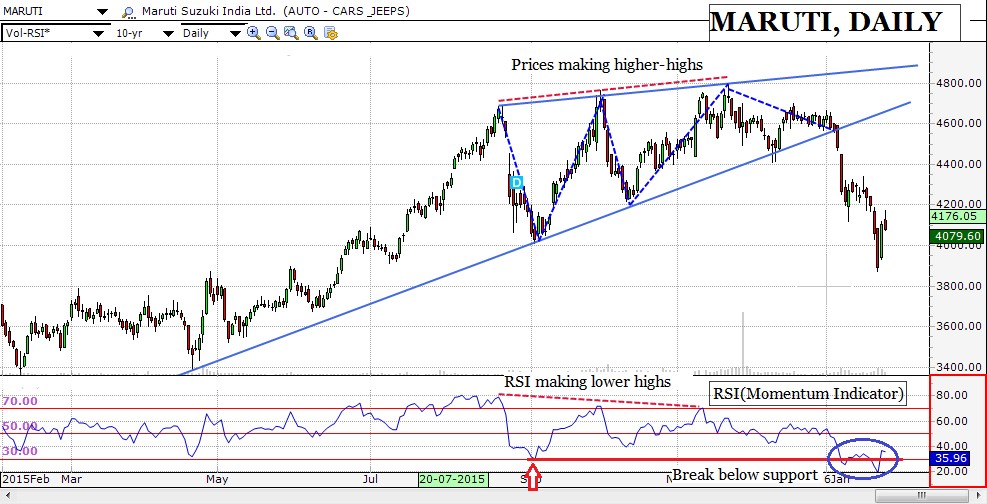Click the 4800.00 price axis label
This screenshot has width=987, height=504.
click(957, 83)
